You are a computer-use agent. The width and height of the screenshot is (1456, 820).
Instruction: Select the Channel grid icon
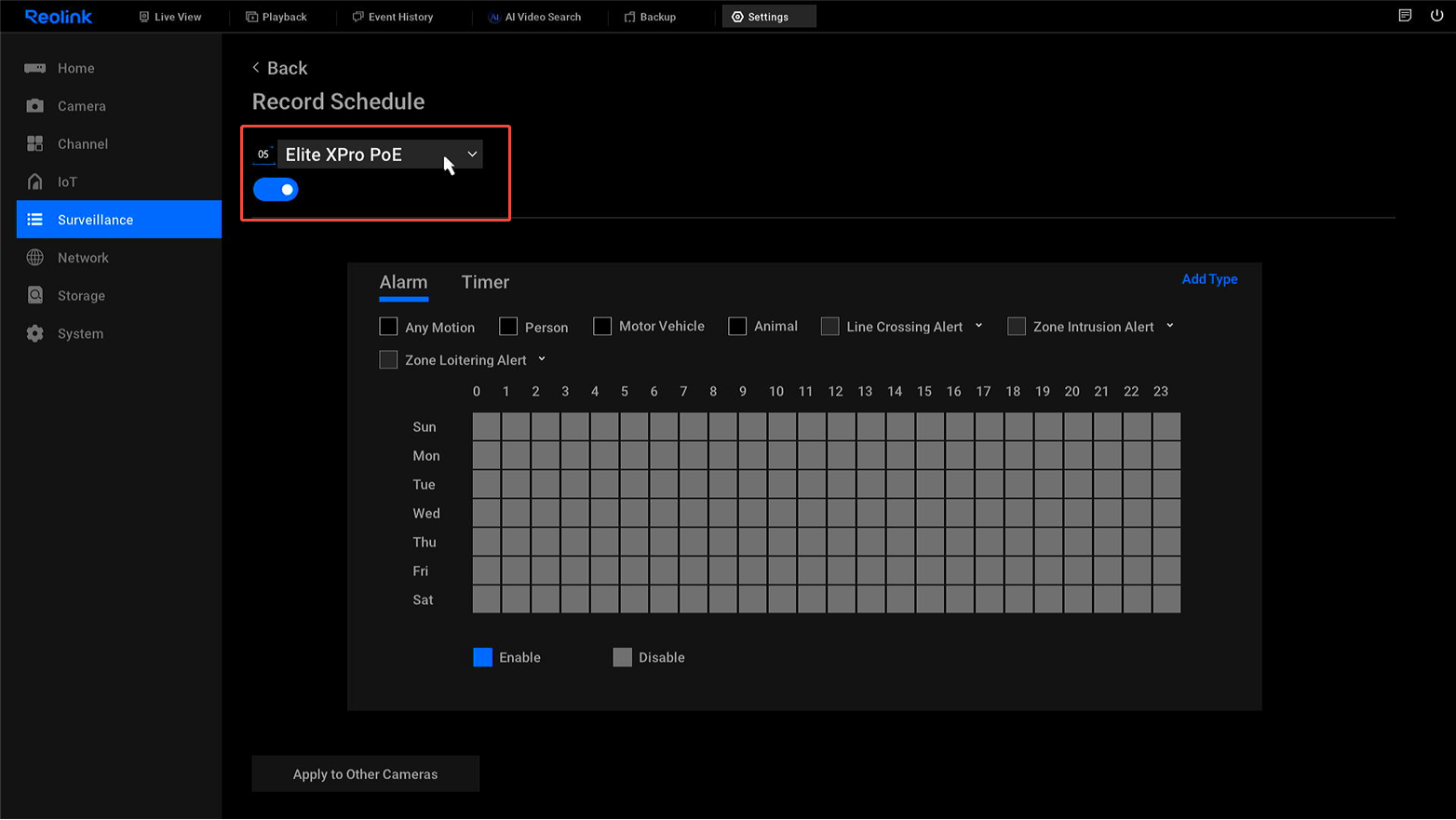point(35,143)
